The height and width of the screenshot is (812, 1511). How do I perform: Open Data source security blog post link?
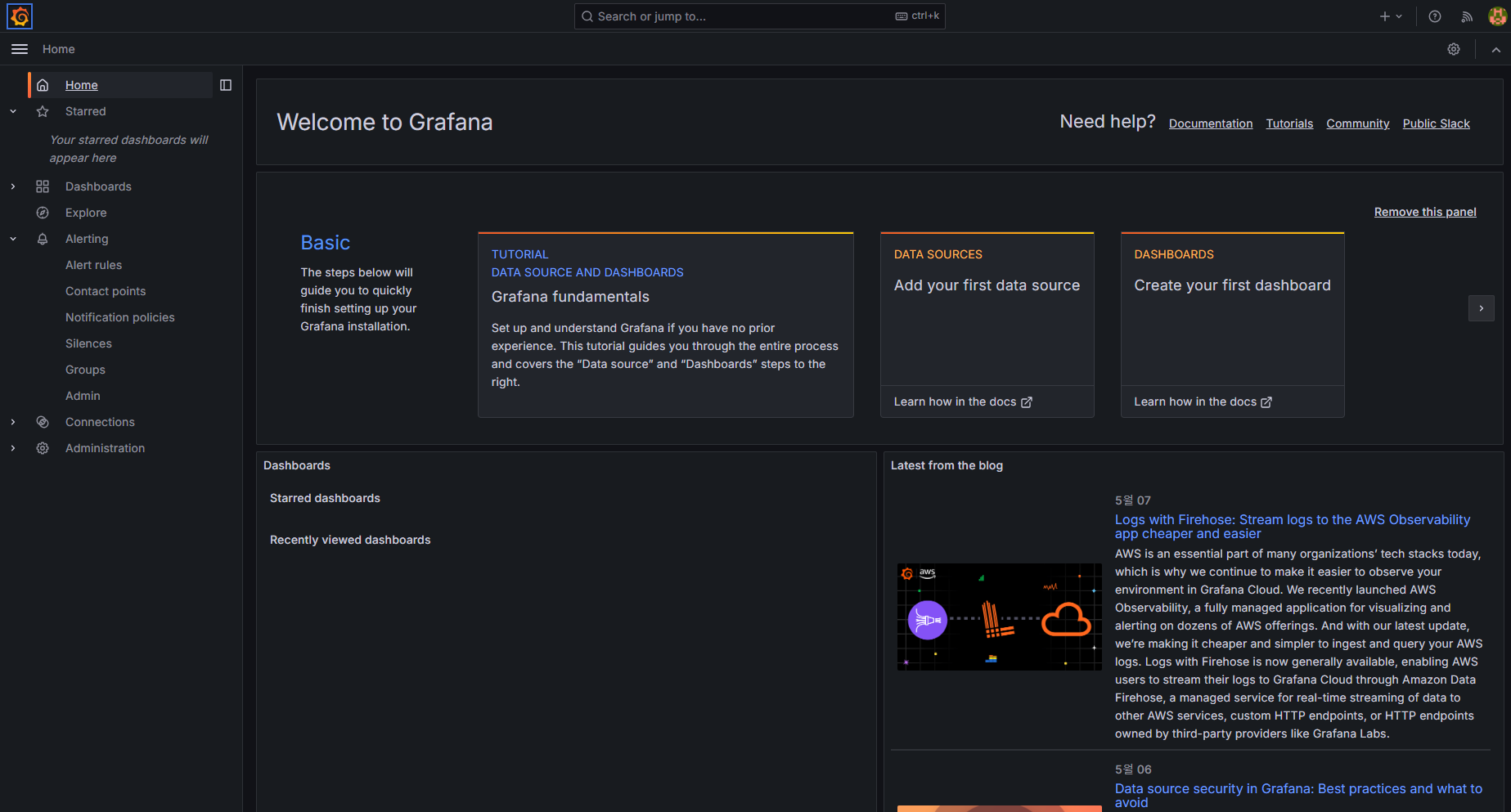coord(1298,796)
